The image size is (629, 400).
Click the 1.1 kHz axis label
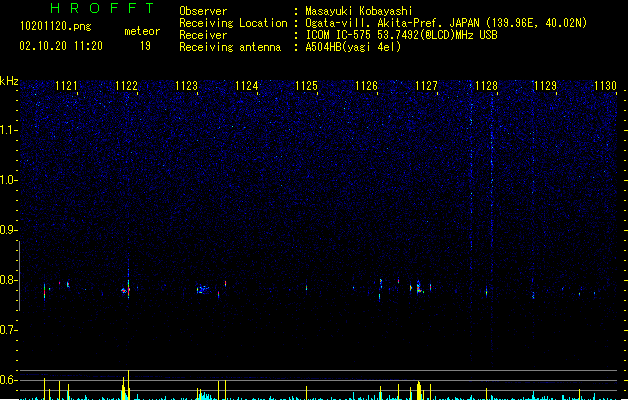coord(8,130)
